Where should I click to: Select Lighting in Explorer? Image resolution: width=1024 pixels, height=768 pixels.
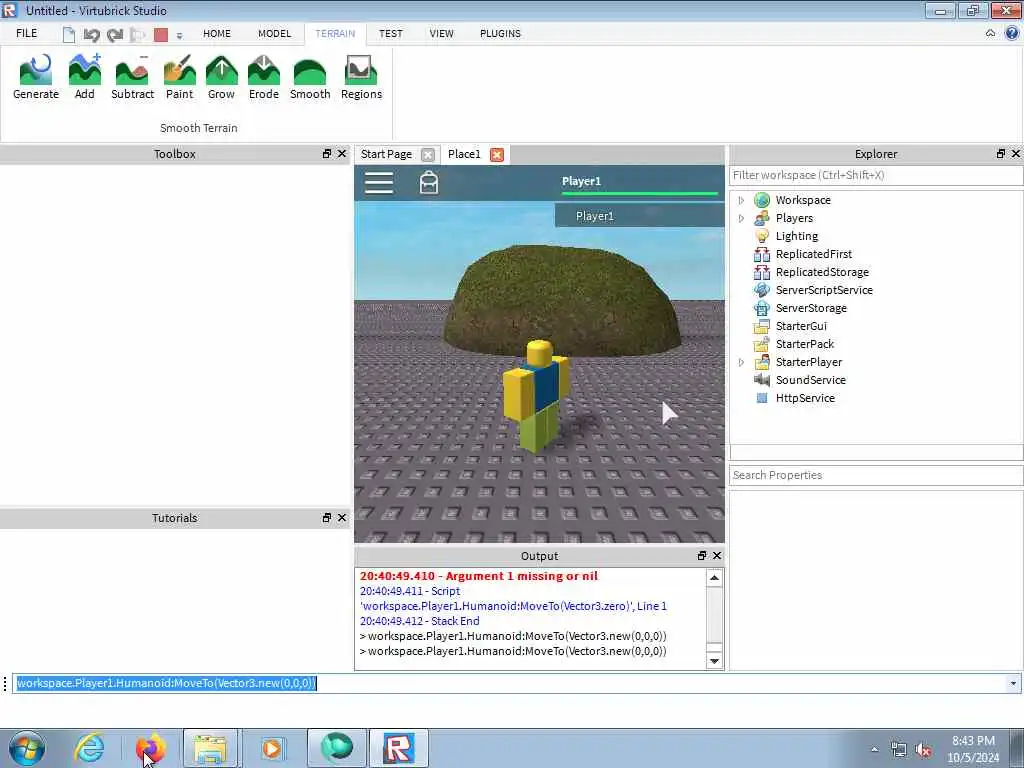click(796, 236)
